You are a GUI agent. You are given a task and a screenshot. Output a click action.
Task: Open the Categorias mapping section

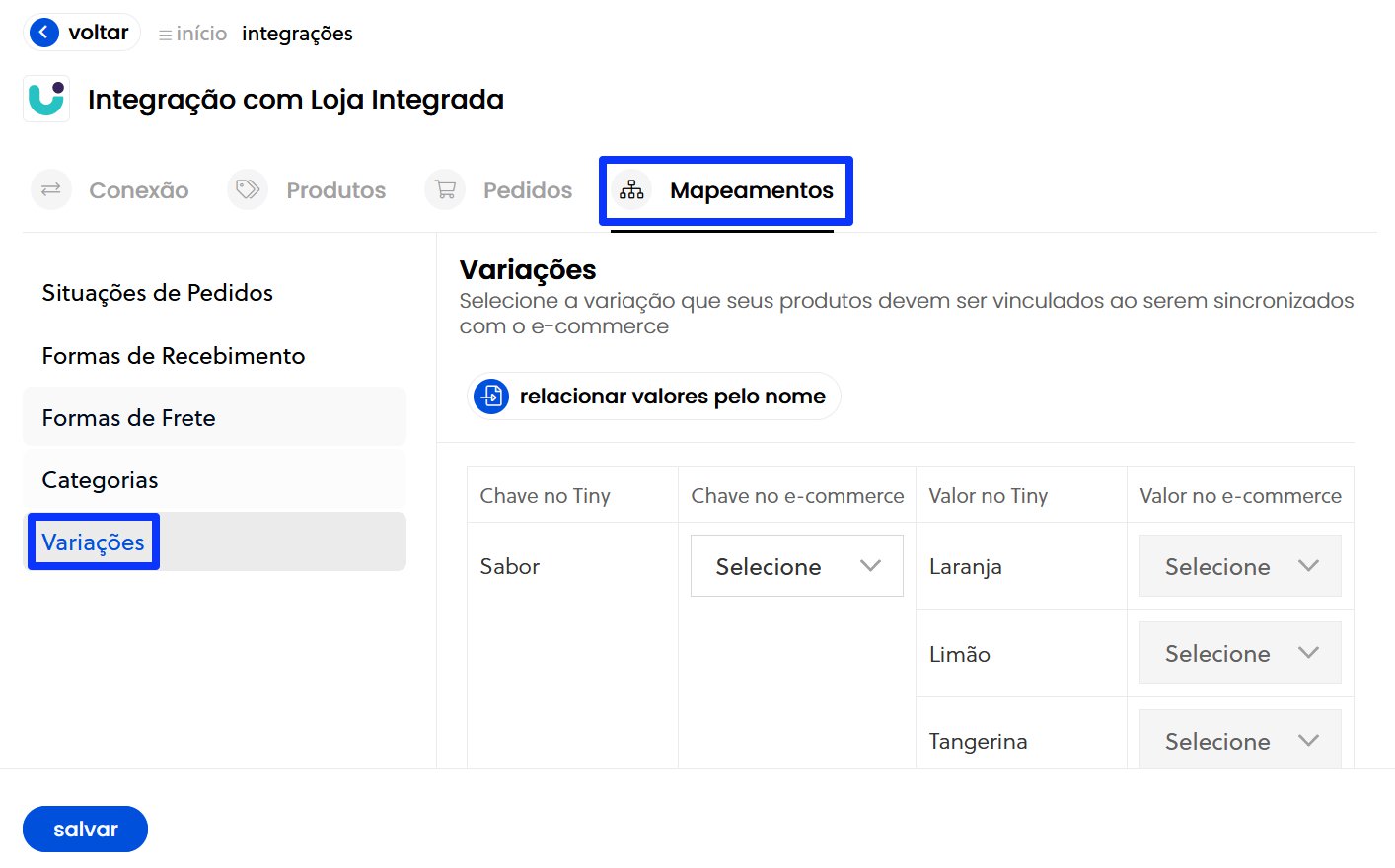coord(215,480)
